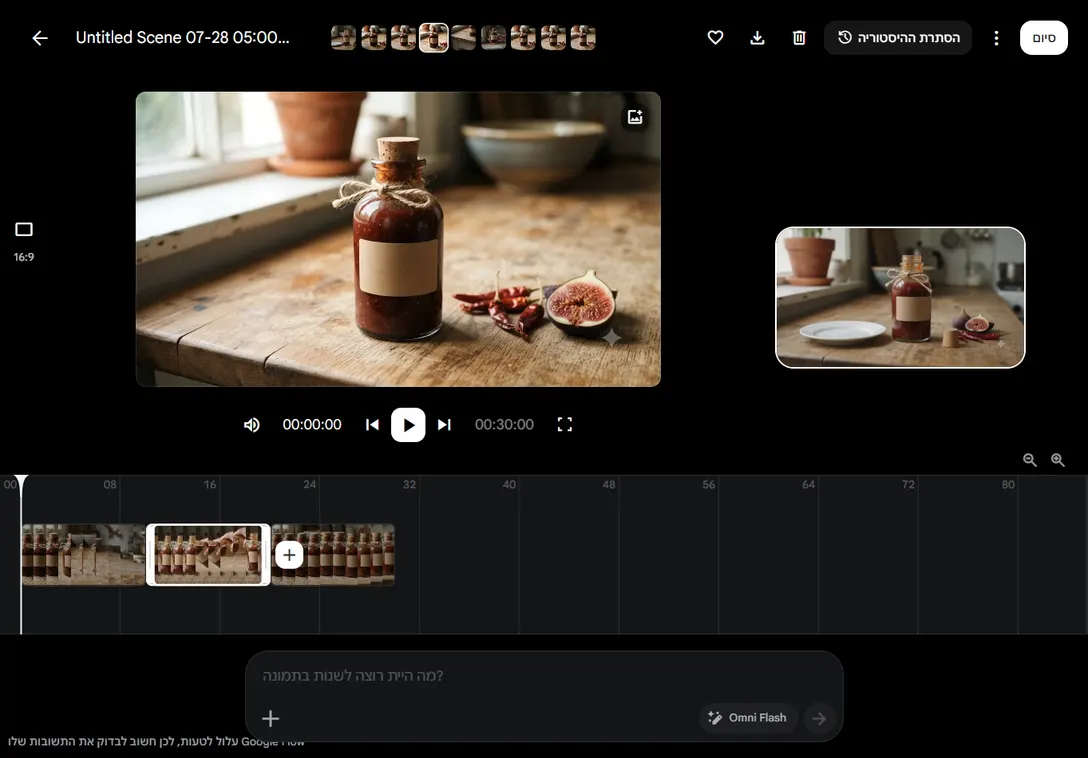Screen dimensions: 1088x758
Task: Download the scene
Action: tap(757, 37)
